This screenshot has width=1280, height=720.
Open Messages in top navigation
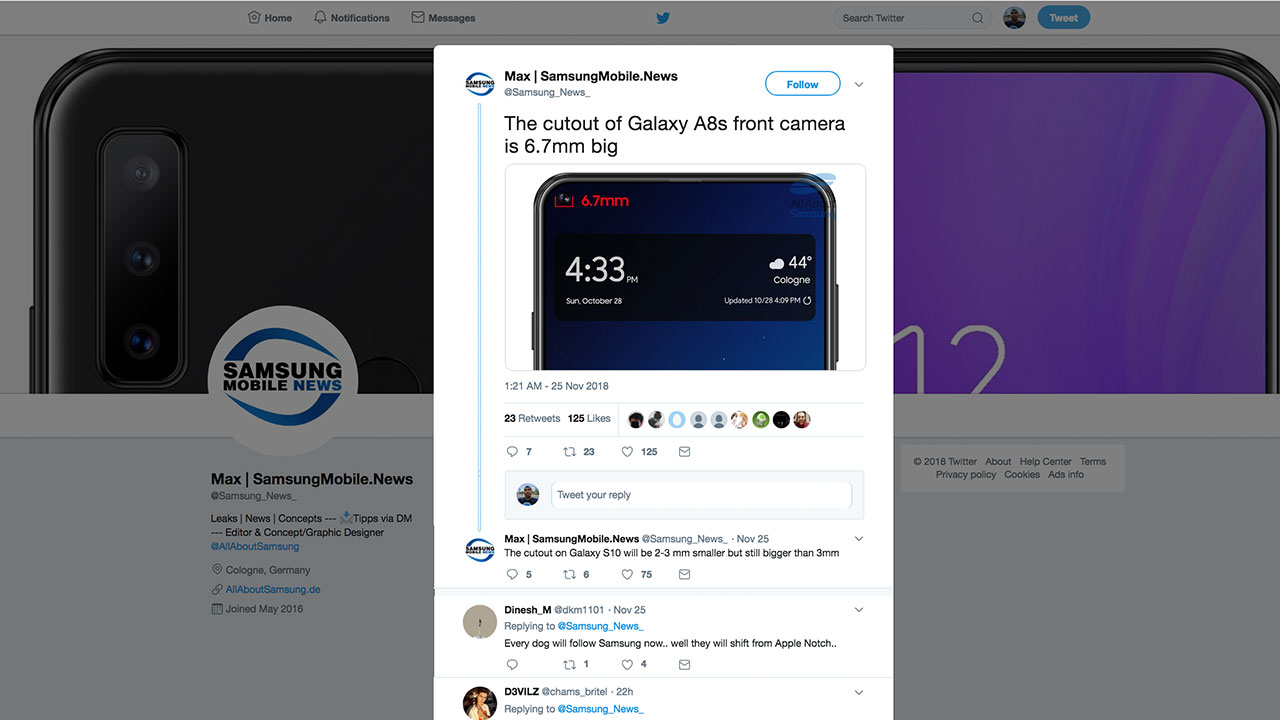[443, 18]
